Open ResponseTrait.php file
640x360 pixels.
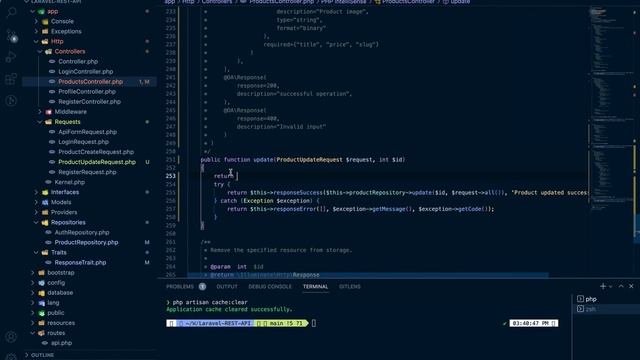80,262
